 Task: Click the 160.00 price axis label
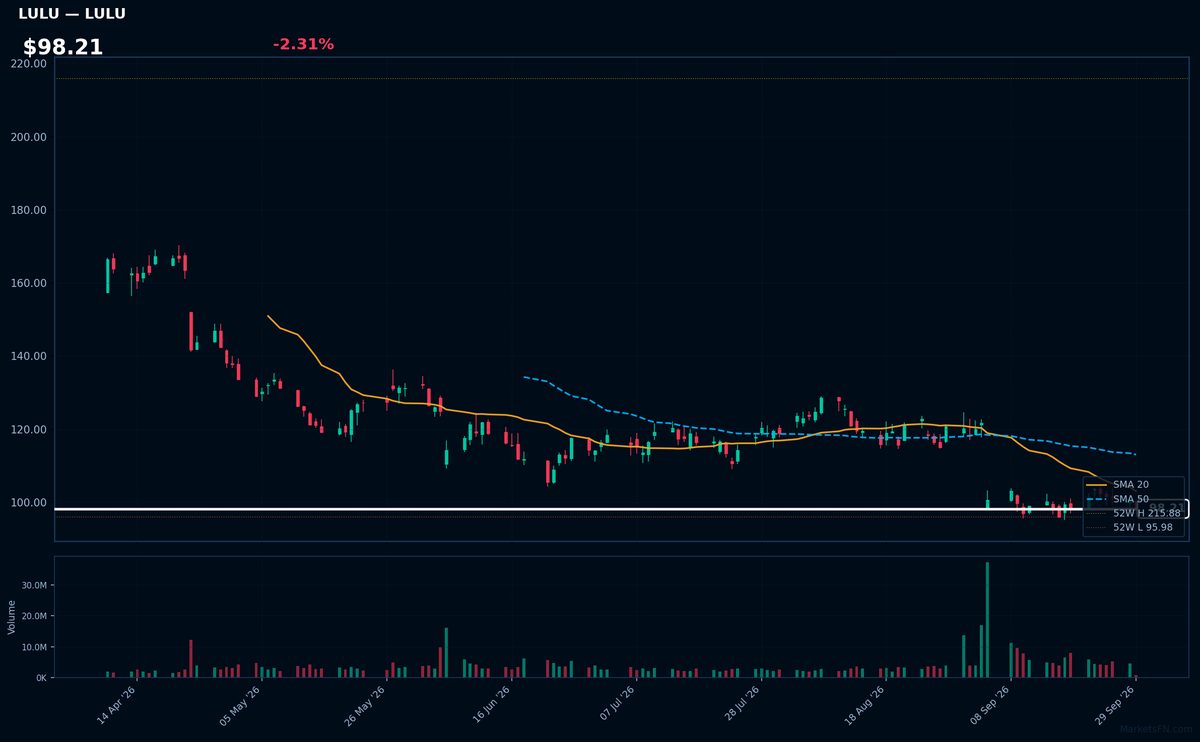tap(29, 283)
